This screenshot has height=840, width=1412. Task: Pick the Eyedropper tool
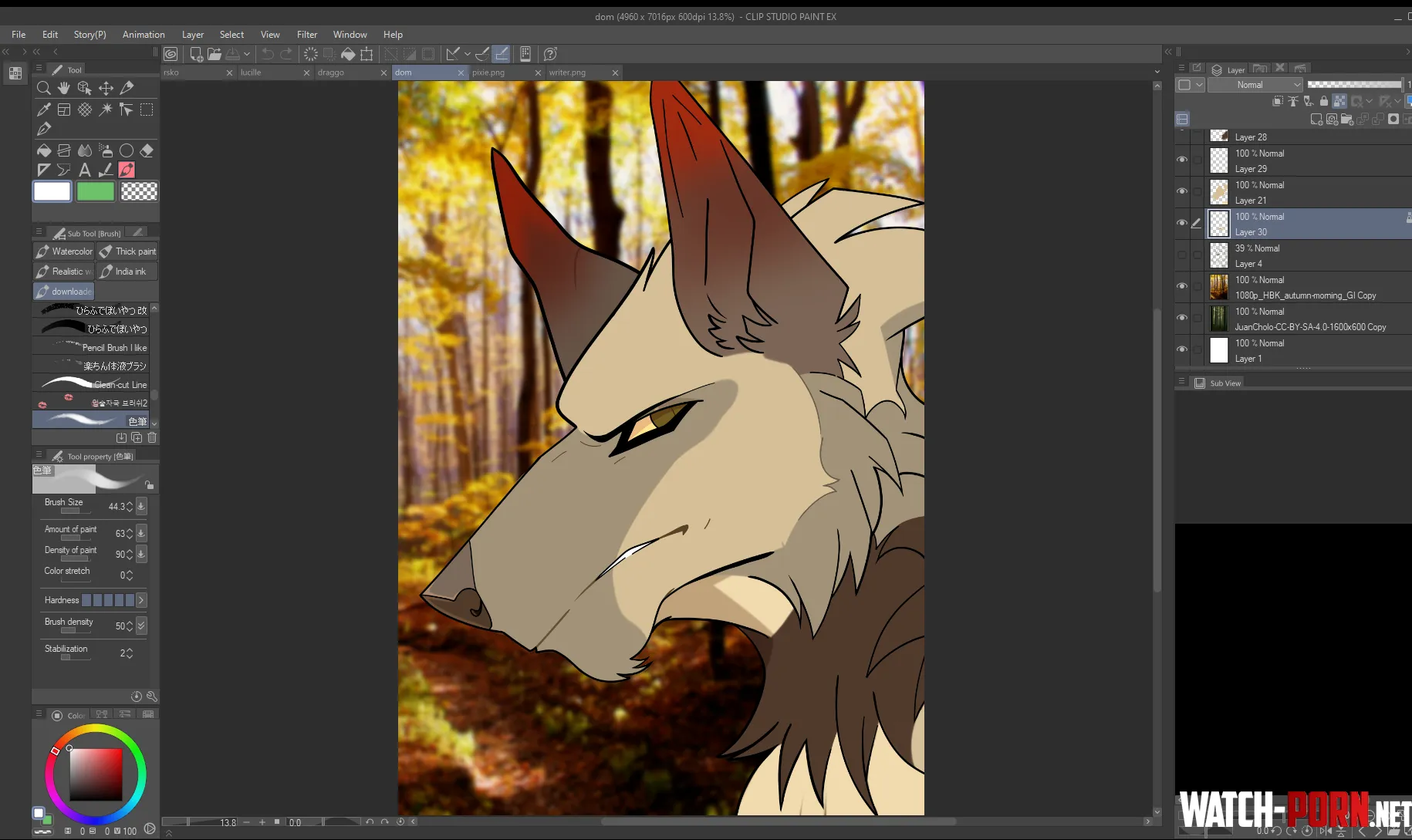point(44,110)
